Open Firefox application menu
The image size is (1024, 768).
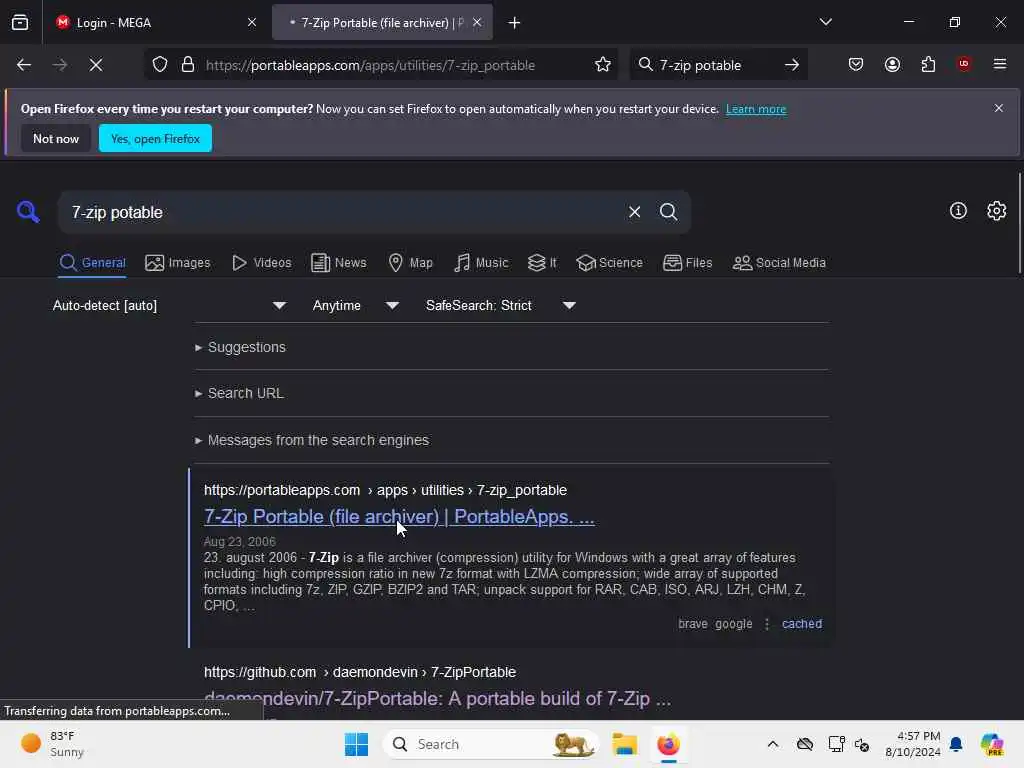[x=1000, y=64]
